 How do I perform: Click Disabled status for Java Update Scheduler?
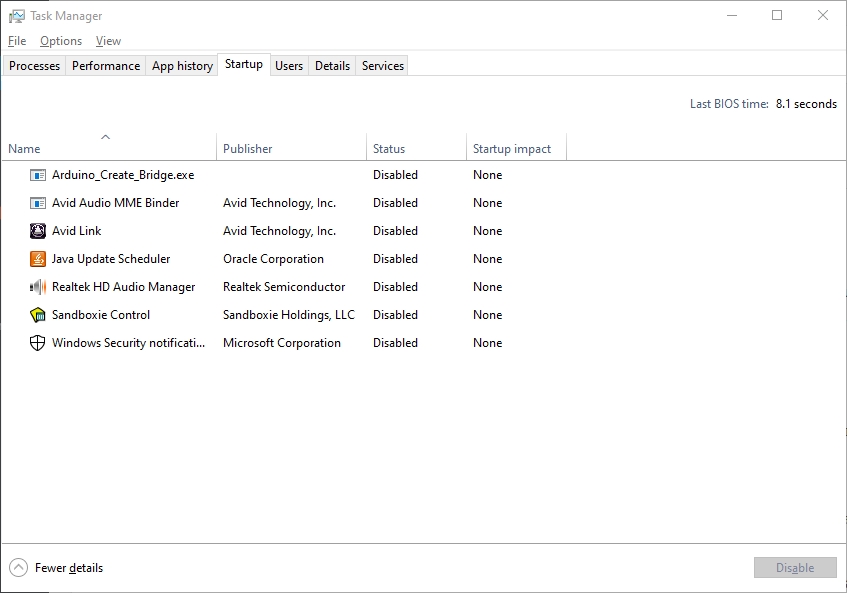click(x=395, y=259)
